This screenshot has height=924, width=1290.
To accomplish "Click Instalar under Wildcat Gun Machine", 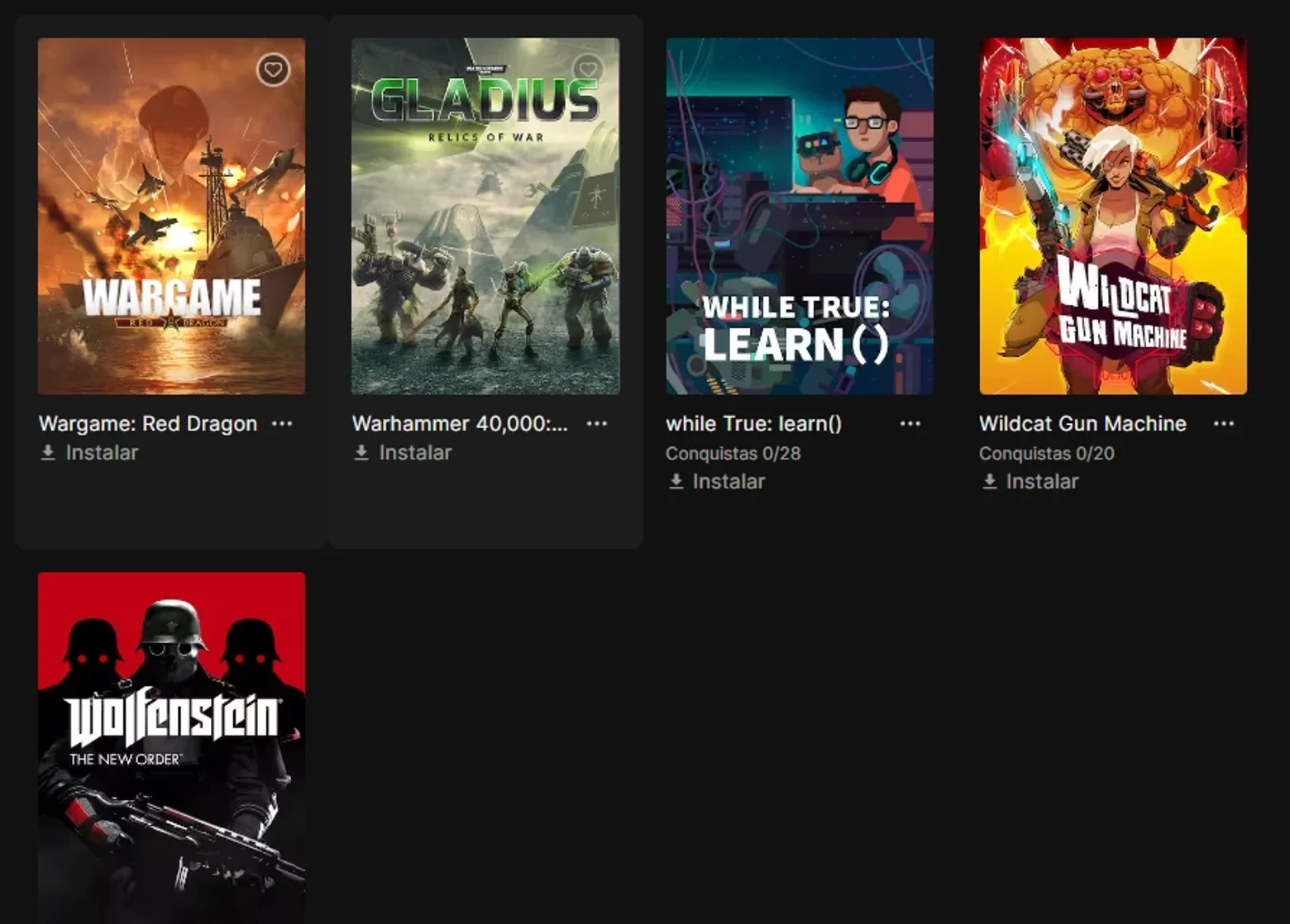I will (1030, 482).
